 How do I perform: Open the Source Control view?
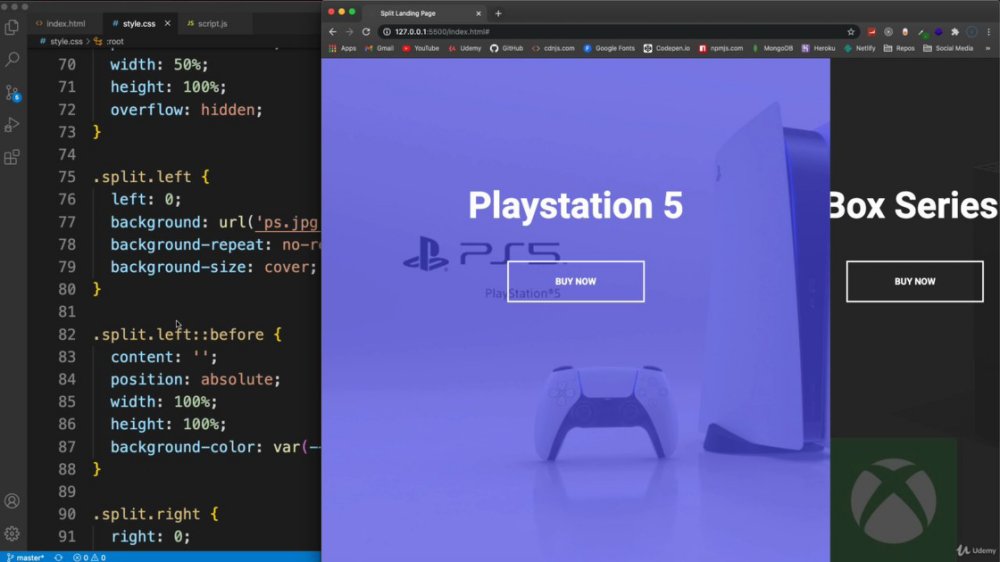point(11,92)
